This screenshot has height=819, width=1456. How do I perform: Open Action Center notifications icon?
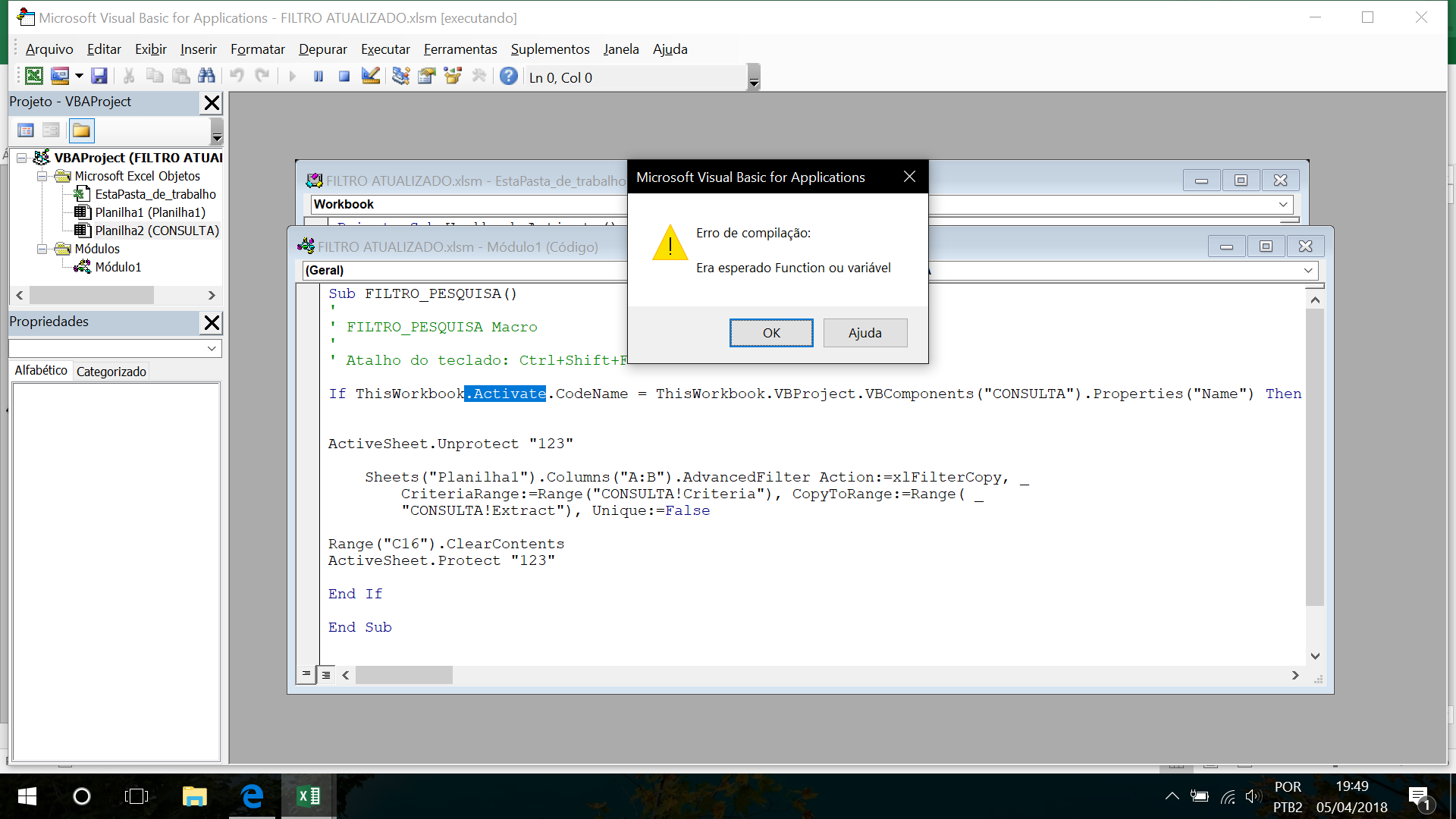1420,798
